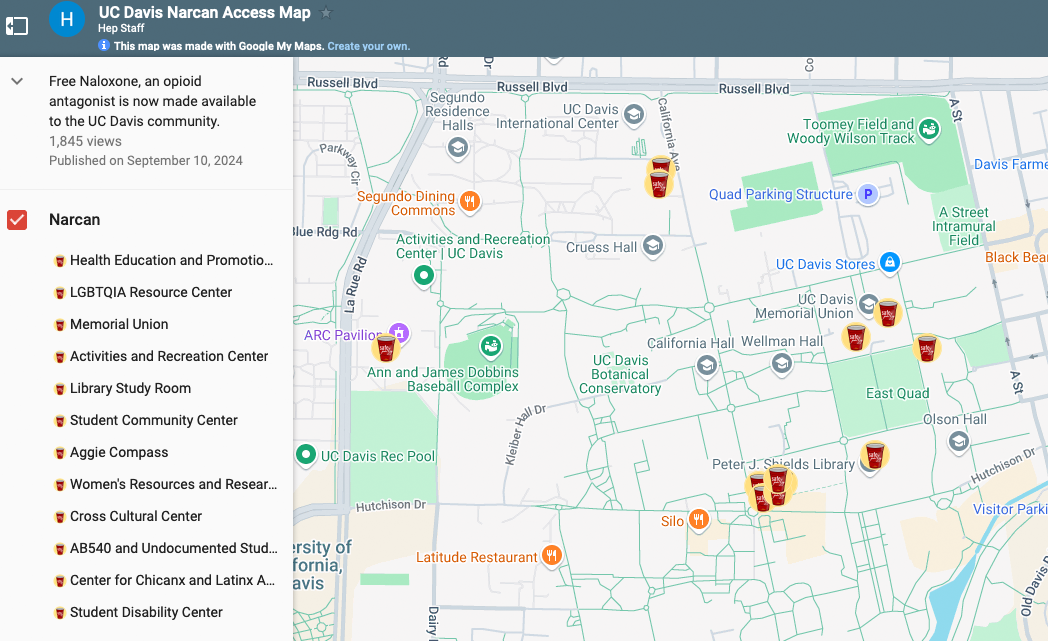Viewport: 1048px width, 641px height.
Task: Star the UC Davis Narcan Access Map
Action: (325, 13)
